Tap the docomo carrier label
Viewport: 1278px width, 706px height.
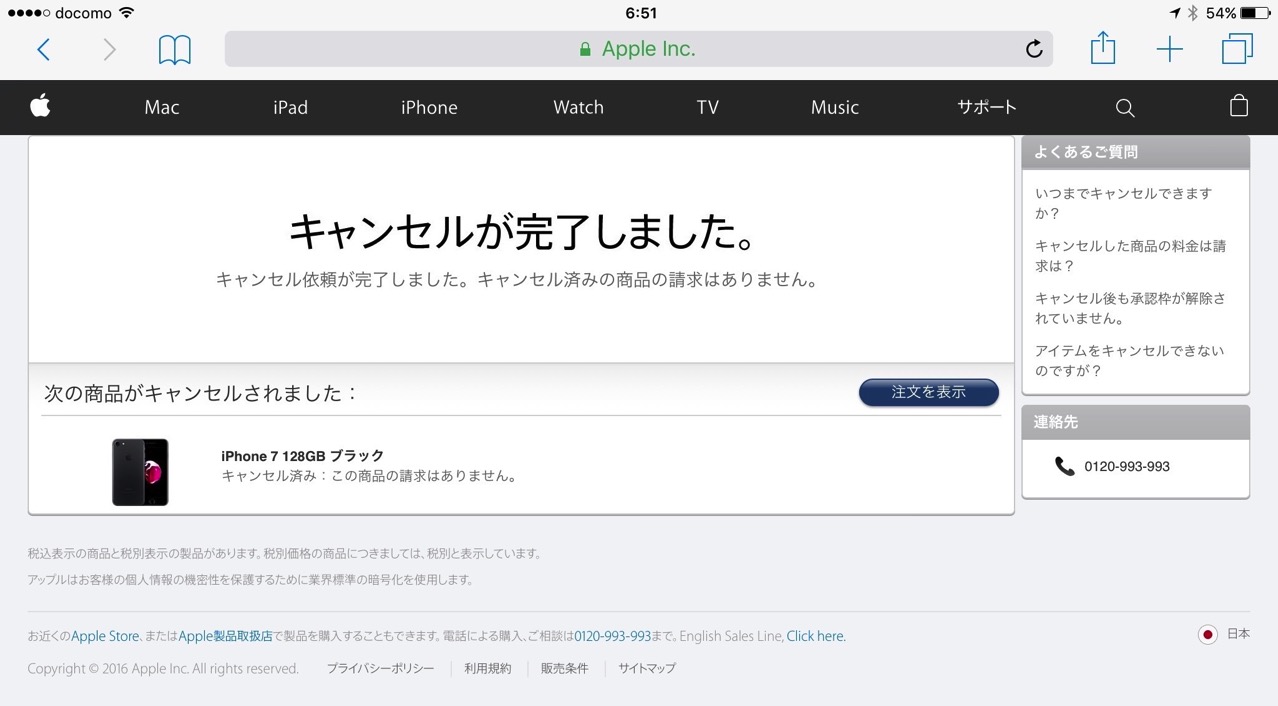[x=82, y=13]
